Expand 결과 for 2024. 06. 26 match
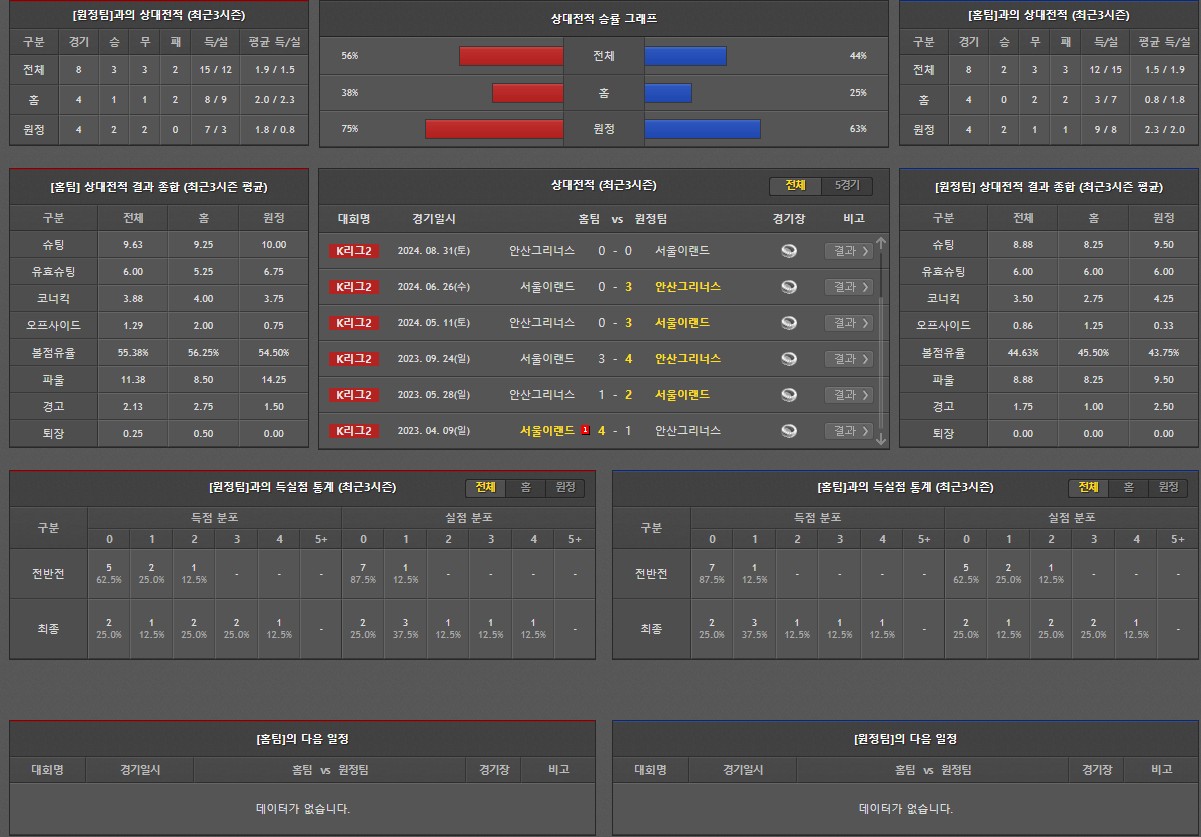This screenshot has width=1201, height=837. pos(849,287)
